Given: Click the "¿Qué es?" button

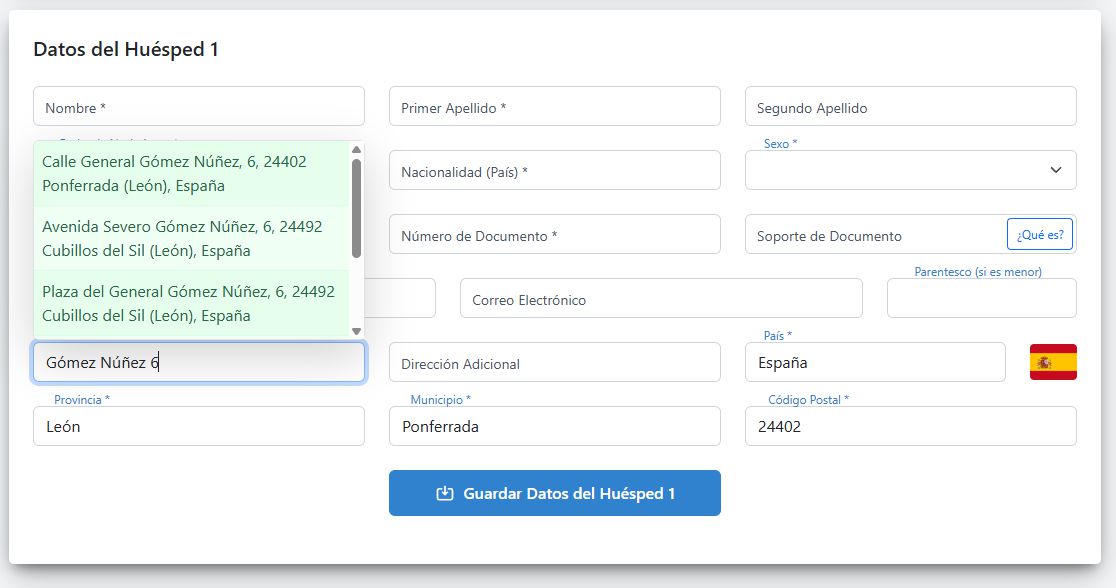Looking at the screenshot, I should [x=1037, y=233].
